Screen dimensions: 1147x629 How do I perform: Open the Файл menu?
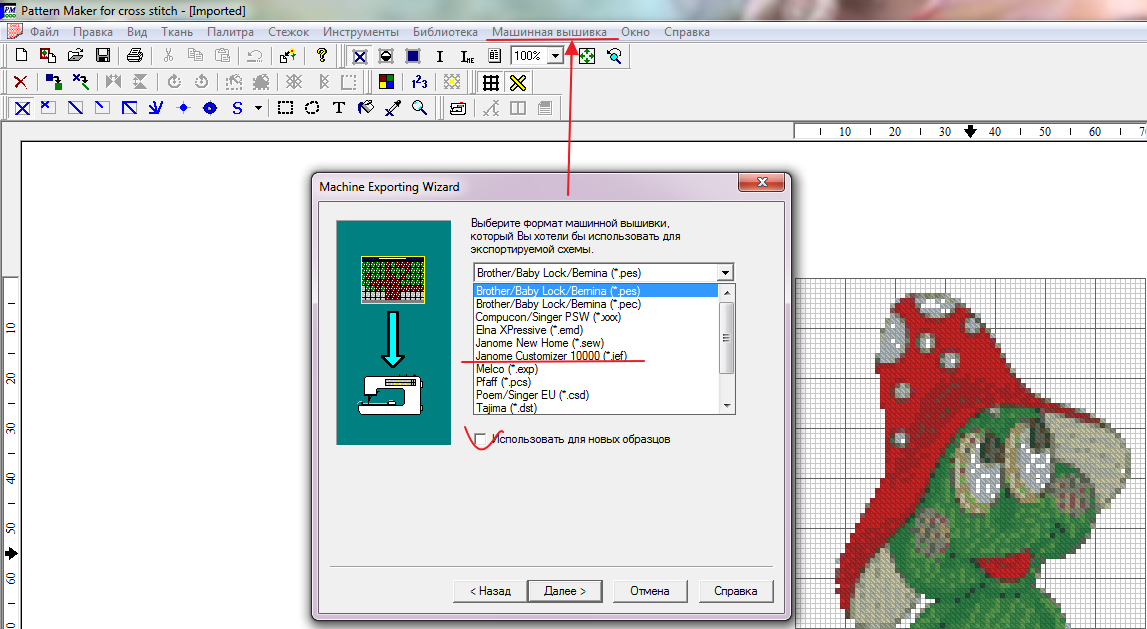(44, 31)
